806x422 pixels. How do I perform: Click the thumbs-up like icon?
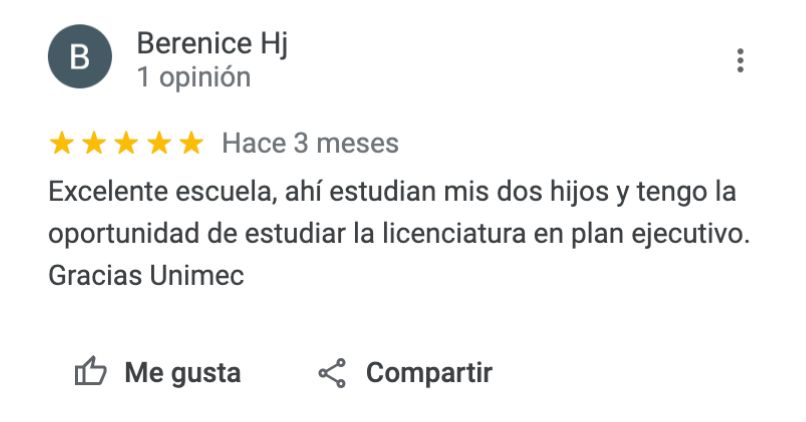91,374
